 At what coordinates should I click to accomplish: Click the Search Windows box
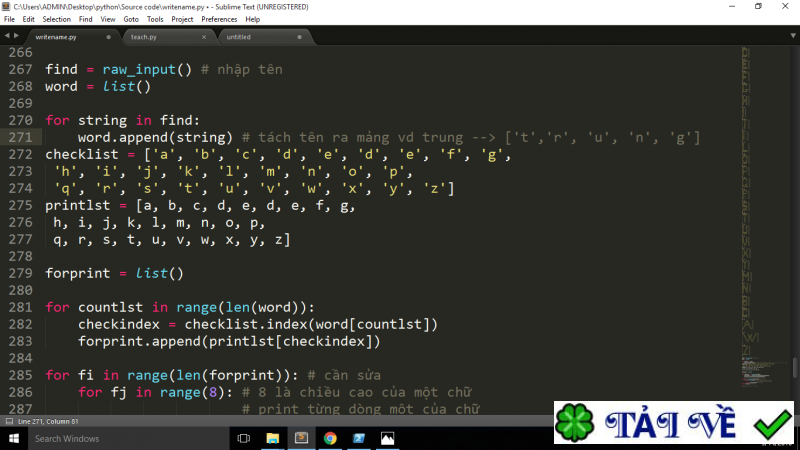coord(129,438)
